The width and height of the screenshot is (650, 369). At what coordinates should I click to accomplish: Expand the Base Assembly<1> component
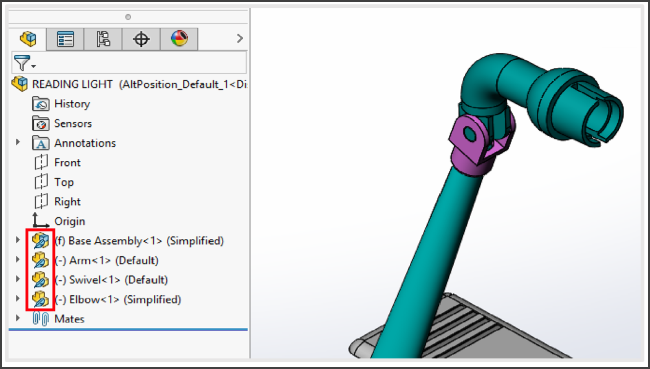[18, 240]
